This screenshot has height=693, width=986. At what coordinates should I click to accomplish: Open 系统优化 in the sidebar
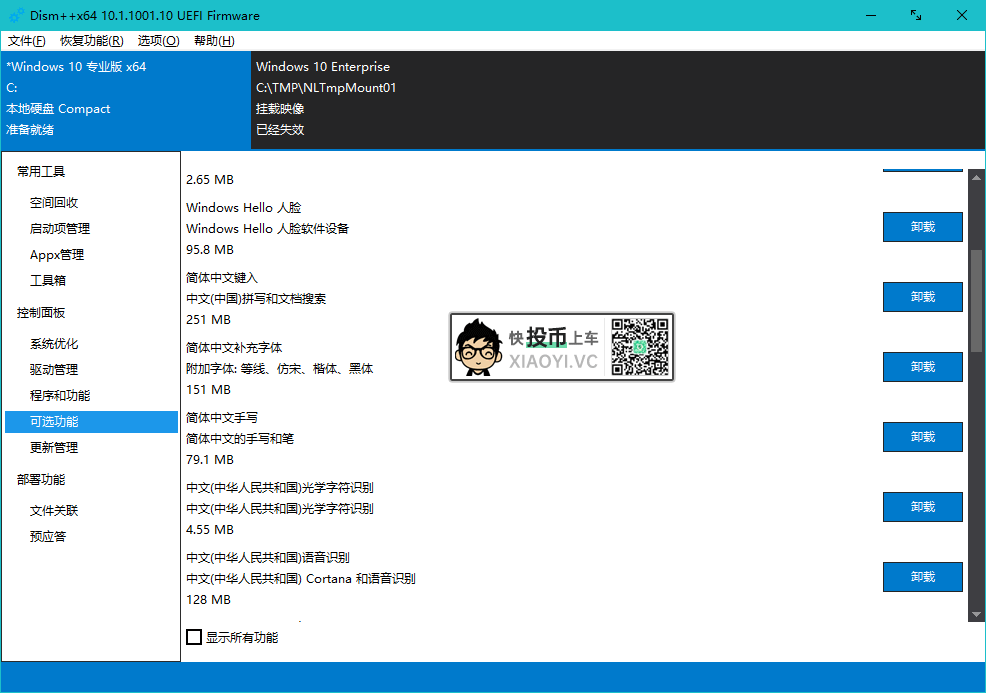pos(54,343)
